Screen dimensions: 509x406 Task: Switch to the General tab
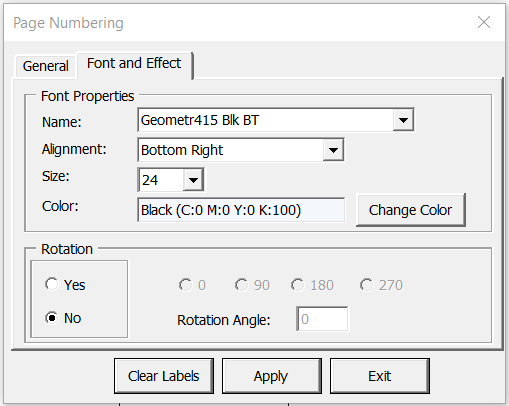(x=46, y=66)
